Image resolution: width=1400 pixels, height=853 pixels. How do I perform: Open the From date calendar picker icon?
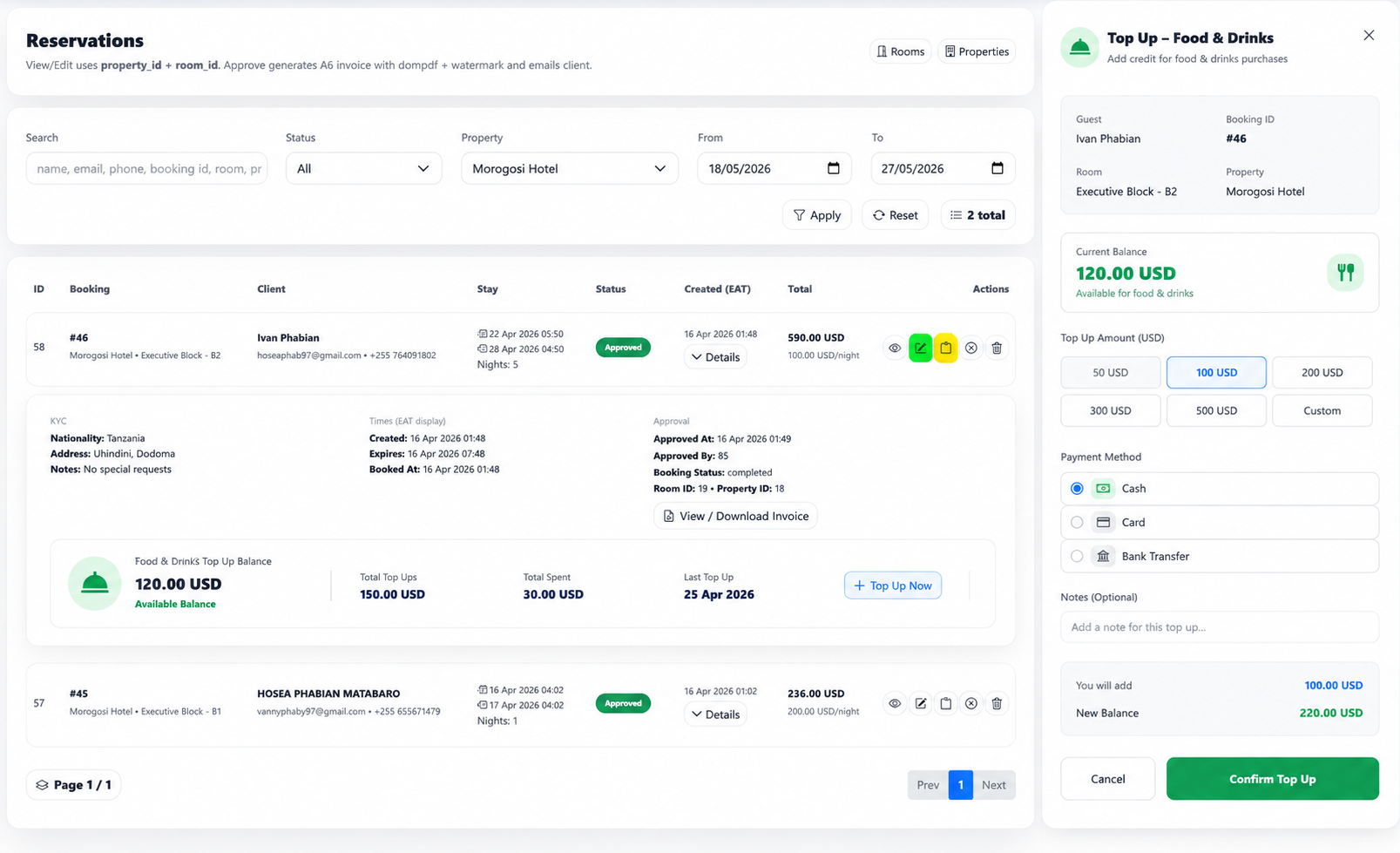pos(833,168)
